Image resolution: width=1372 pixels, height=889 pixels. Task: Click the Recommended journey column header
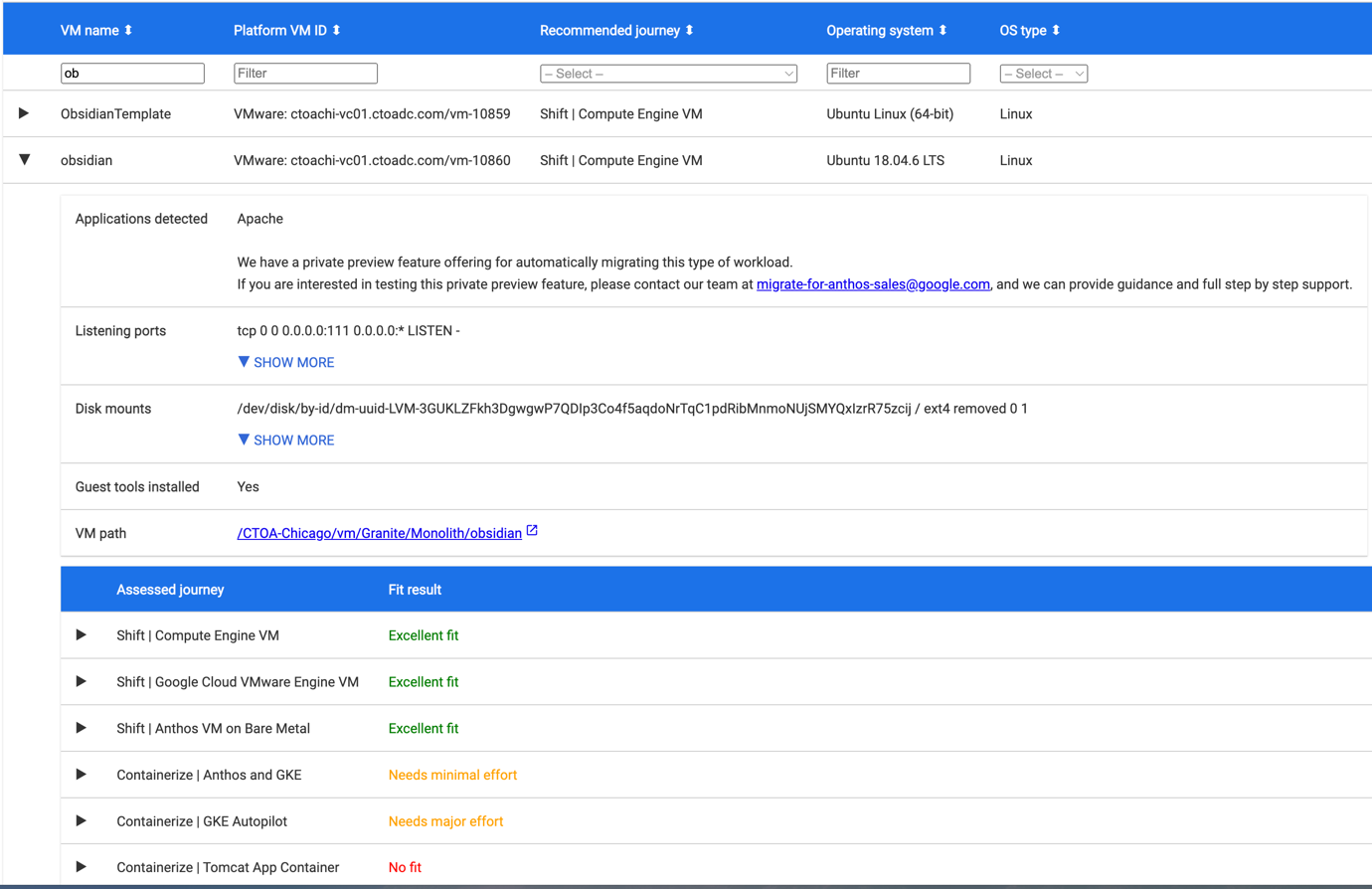[609, 31]
